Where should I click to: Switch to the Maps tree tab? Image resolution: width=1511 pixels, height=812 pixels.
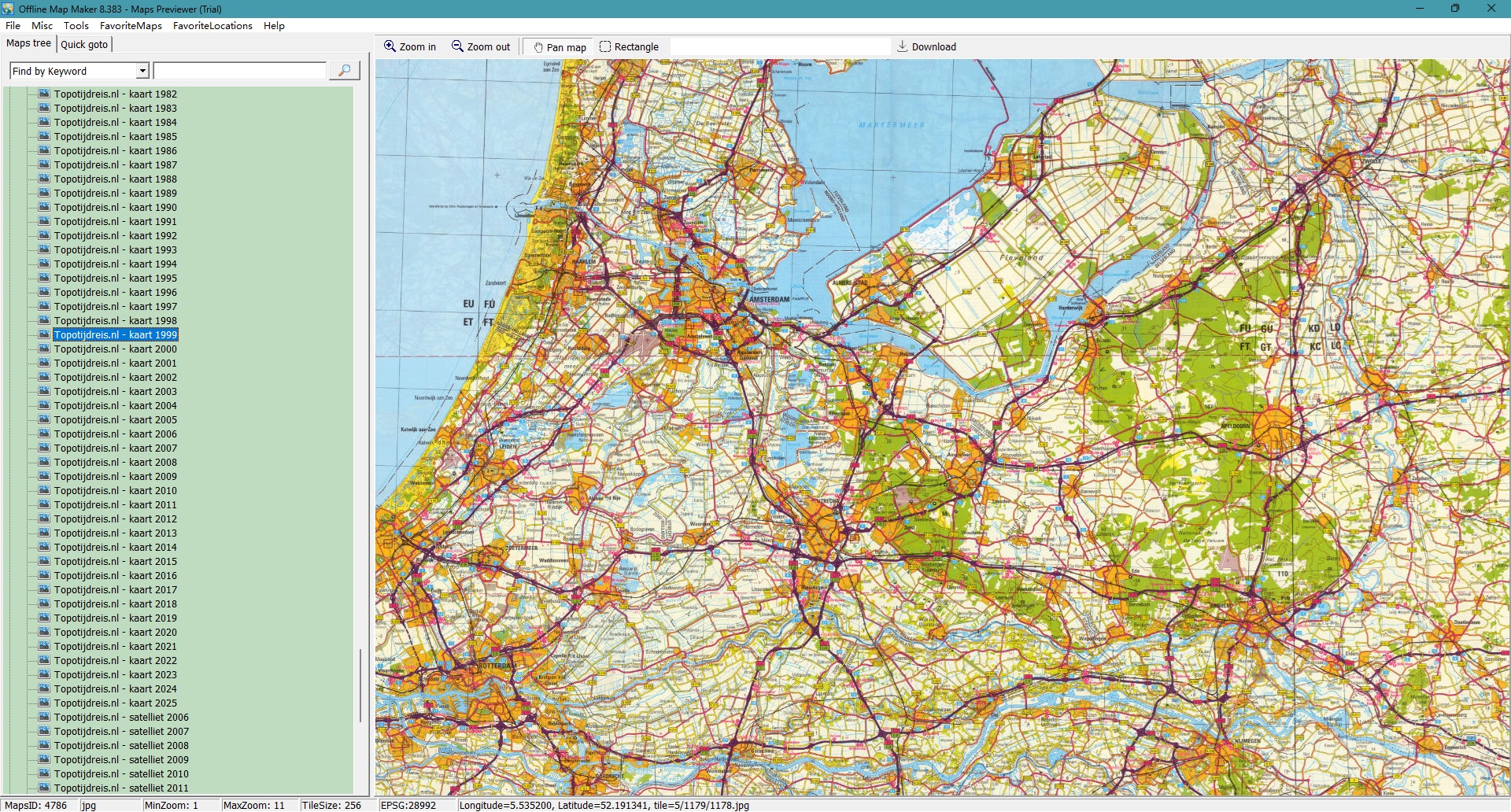click(28, 43)
